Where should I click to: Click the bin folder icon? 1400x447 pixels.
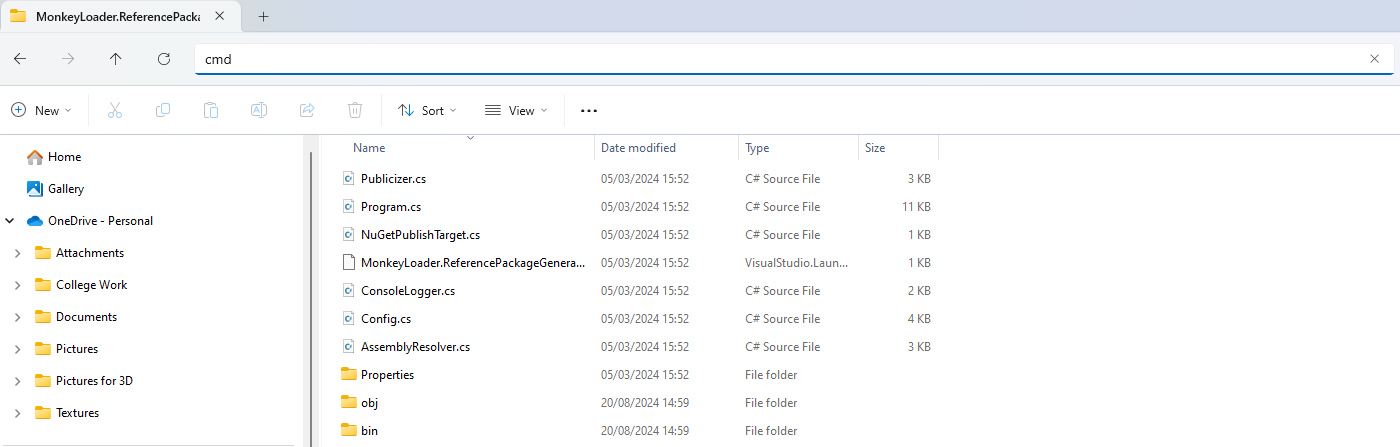(349, 431)
